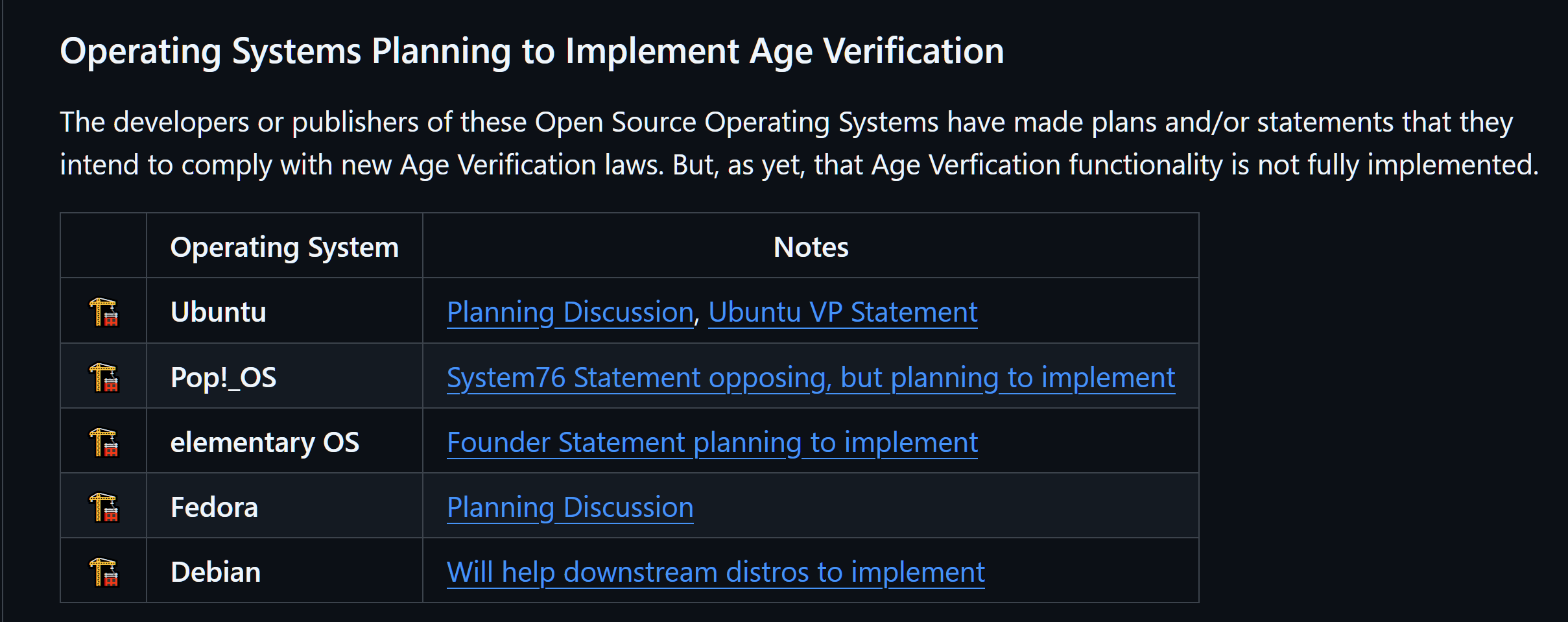Click the Ubuntu name cell

pyautogui.click(x=219, y=312)
